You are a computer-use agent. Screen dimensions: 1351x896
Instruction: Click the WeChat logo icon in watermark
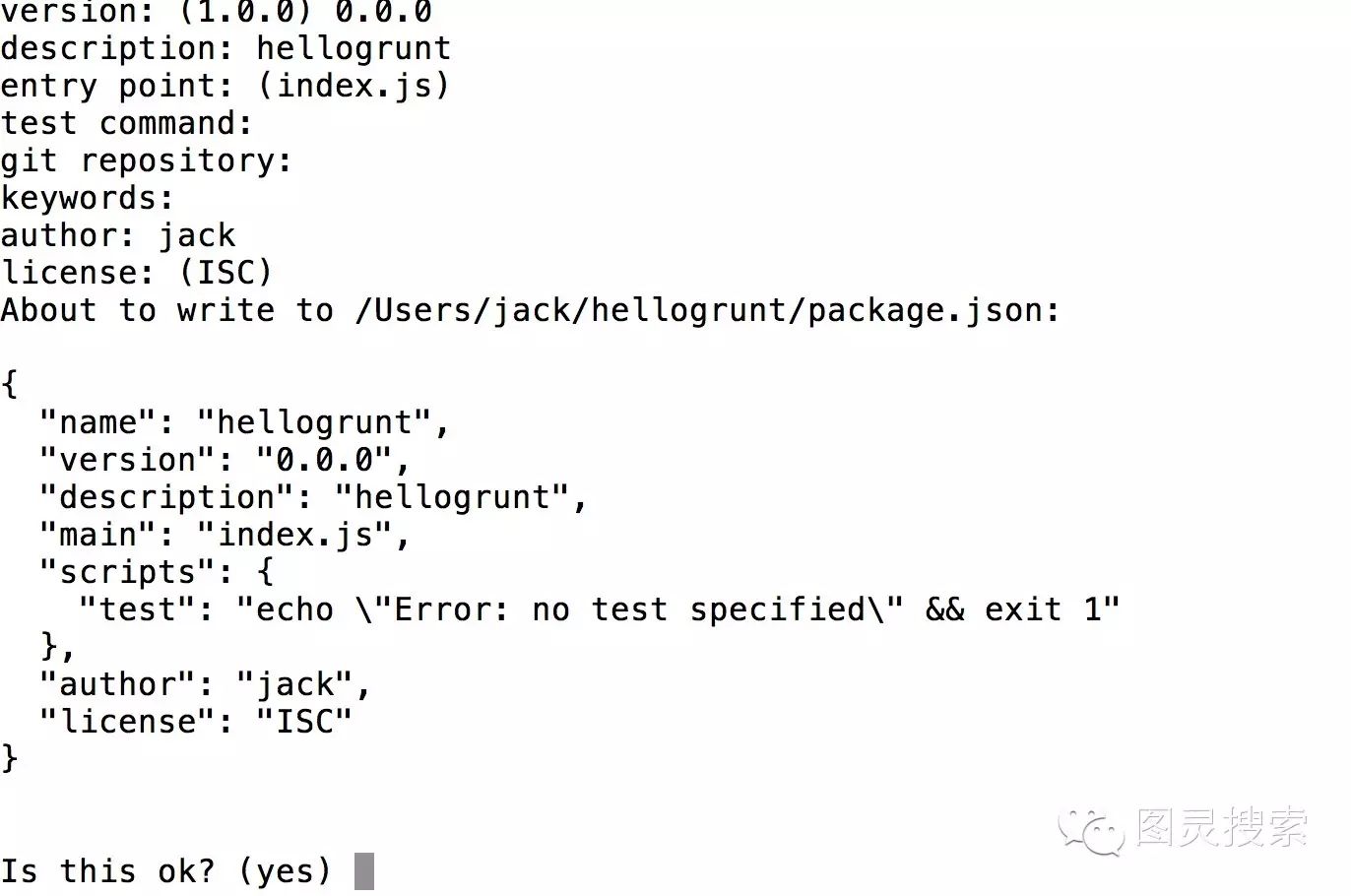(x=1091, y=831)
